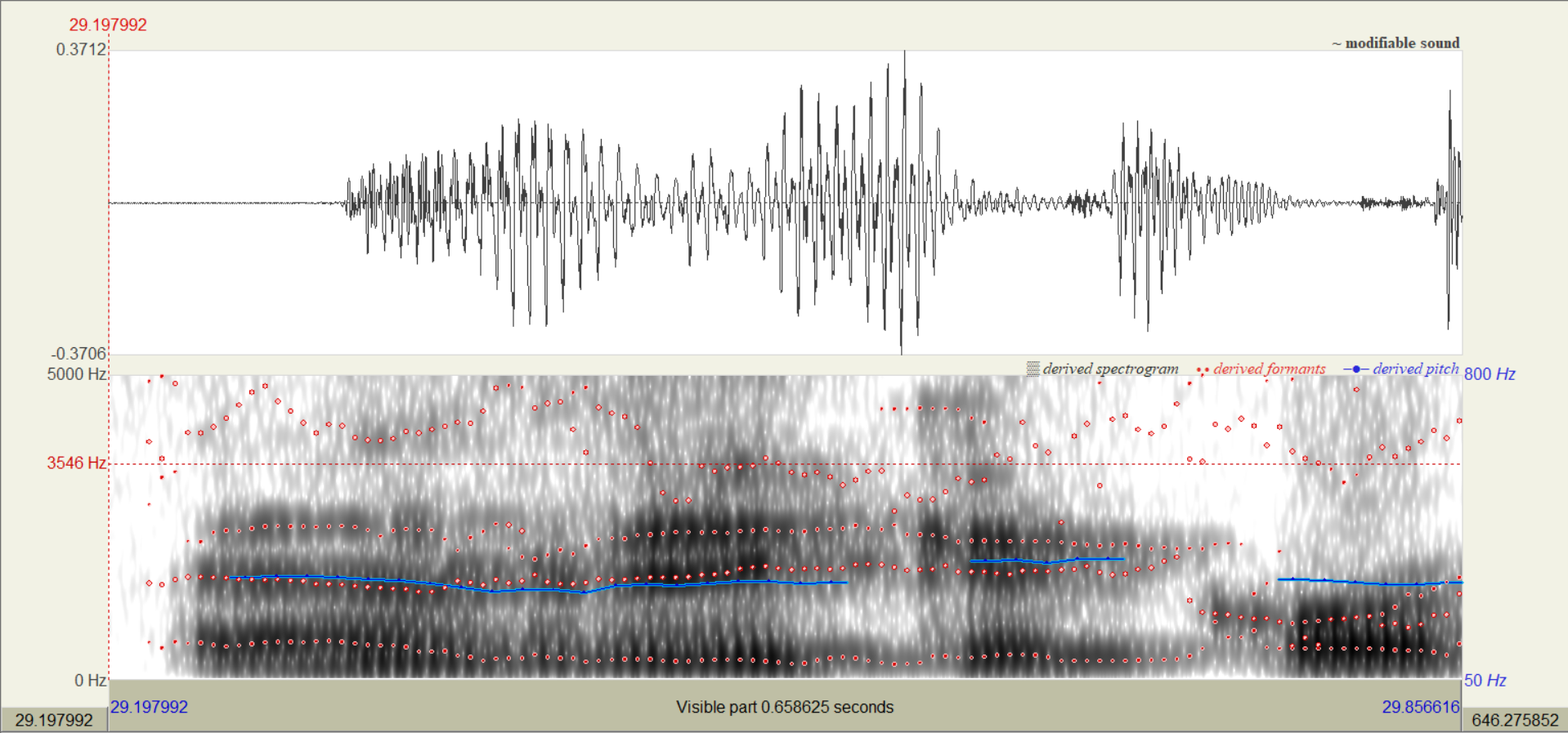The height and width of the screenshot is (733, 1568).
Task: Click the red 3546 Hz frequency marker label
Action: click(x=76, y=463)
